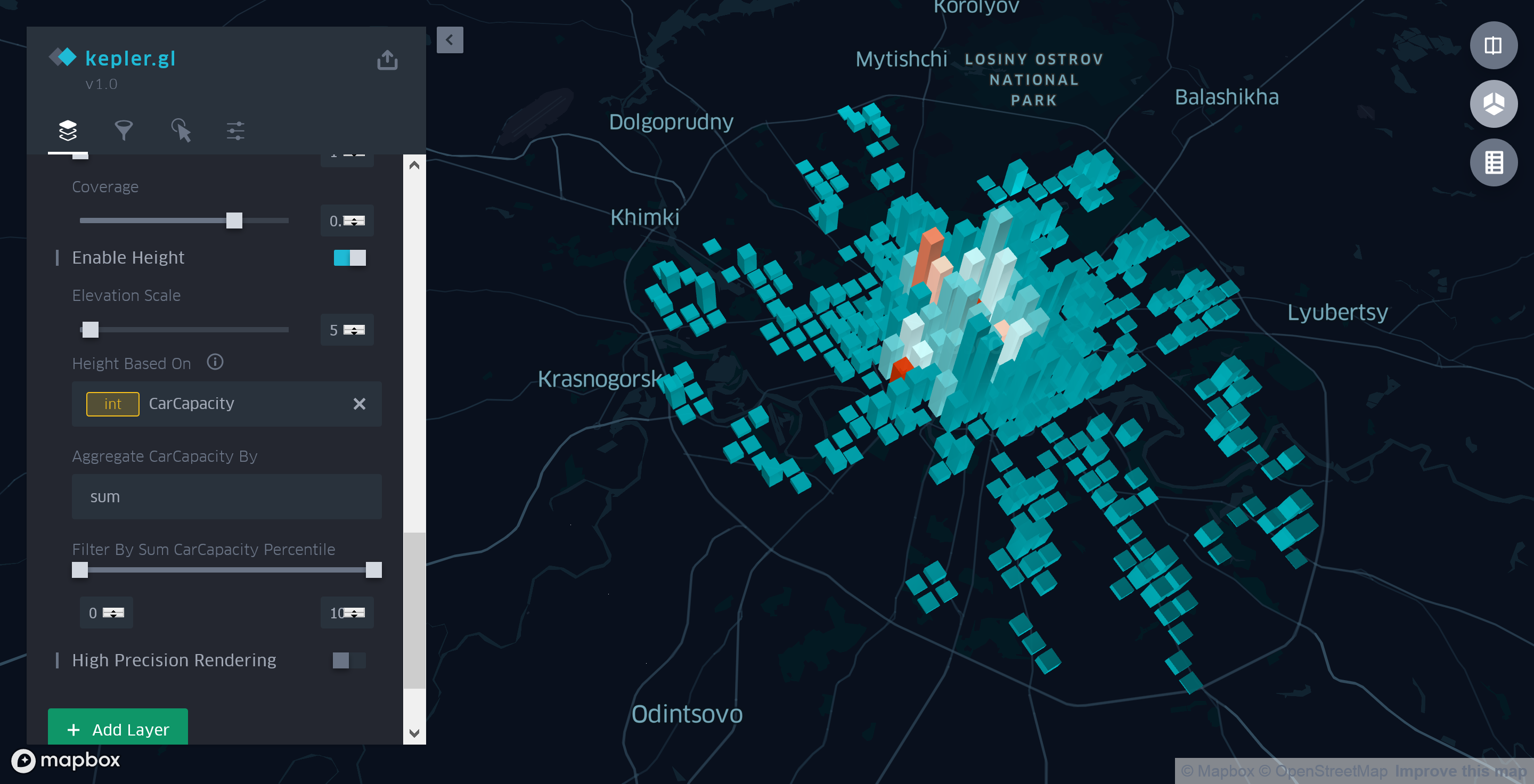
Task: Collapse the side panel with arrow button
Action: [x=450, y=40]
